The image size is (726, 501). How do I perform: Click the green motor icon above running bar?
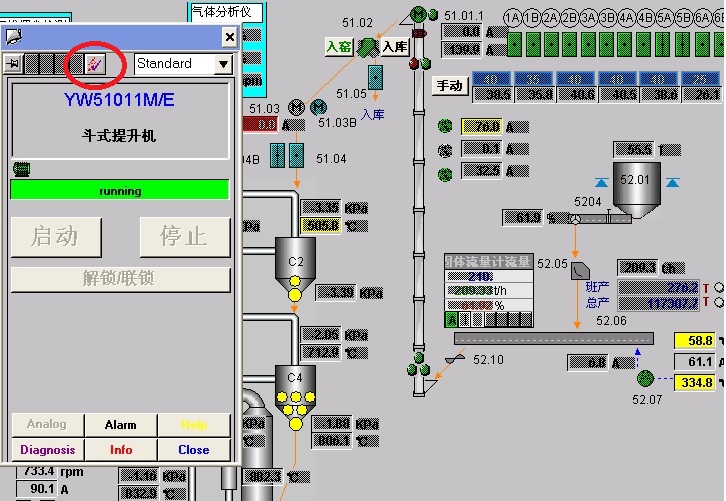[18, 170]
